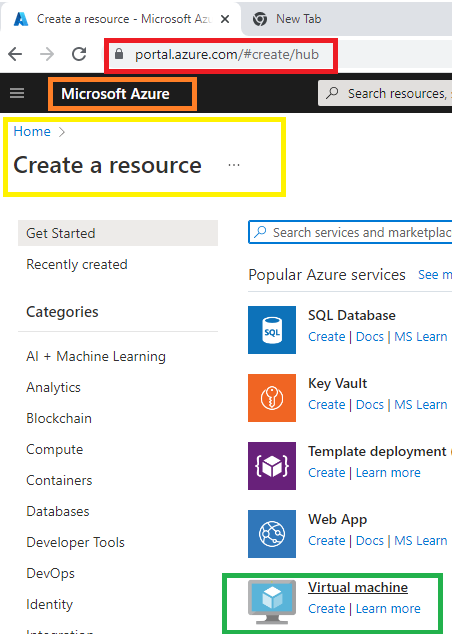Open Recently created in the sidebar

pos(77,264)
